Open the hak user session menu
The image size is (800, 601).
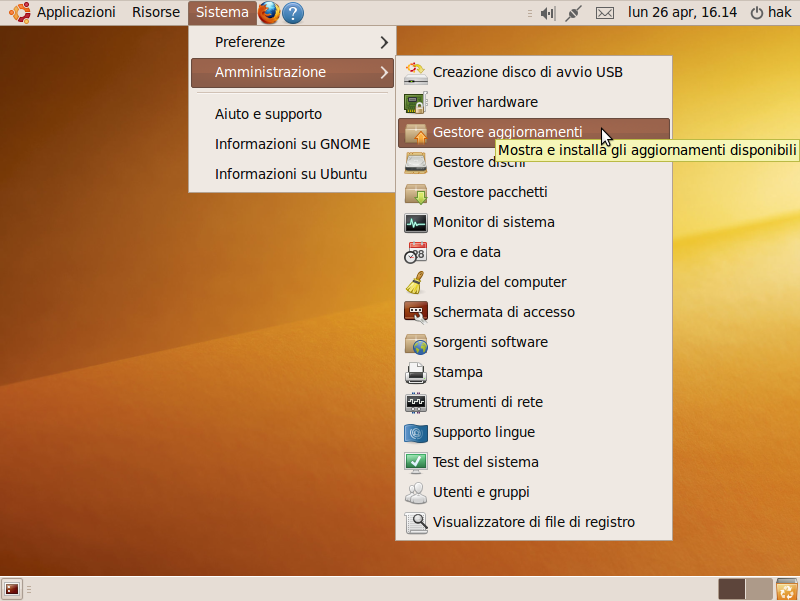(771, 12)
